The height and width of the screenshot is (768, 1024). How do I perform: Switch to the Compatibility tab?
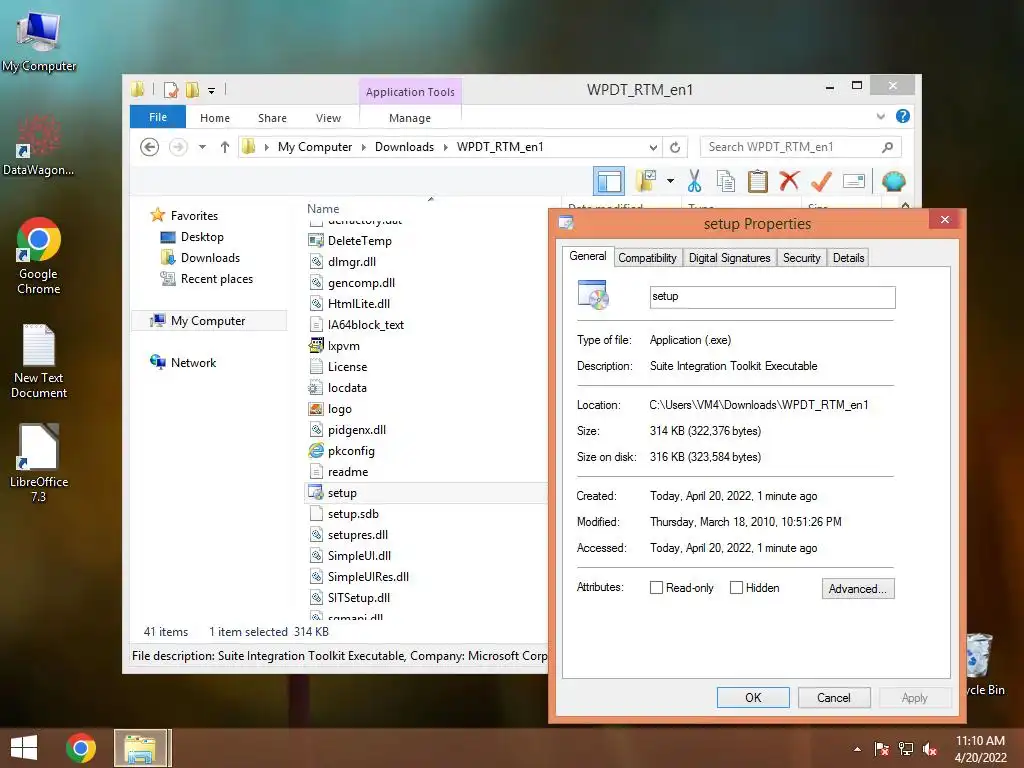647,258
